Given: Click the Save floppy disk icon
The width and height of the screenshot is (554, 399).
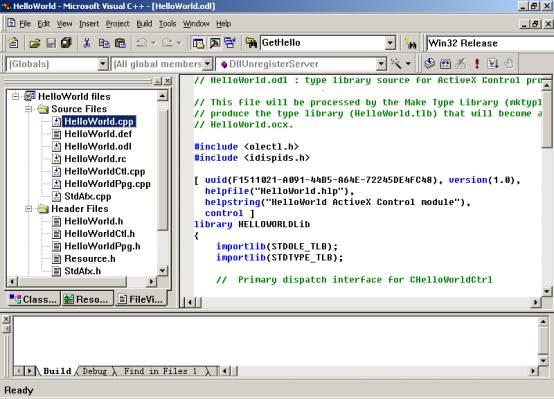Looking at the screenshot, I should tap(51, 43).
